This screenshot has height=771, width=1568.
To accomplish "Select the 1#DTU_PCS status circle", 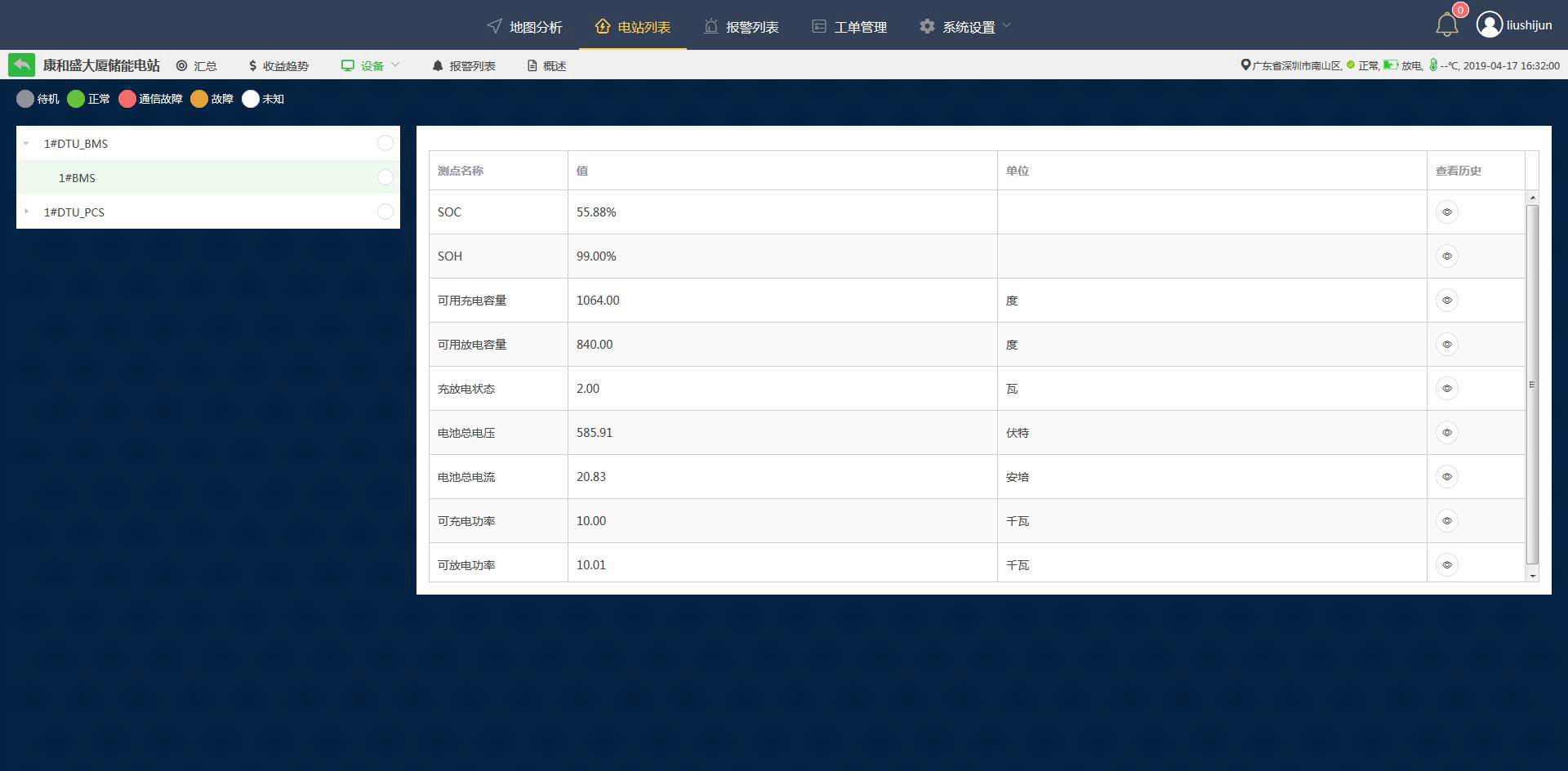I will tap(385, 212).
